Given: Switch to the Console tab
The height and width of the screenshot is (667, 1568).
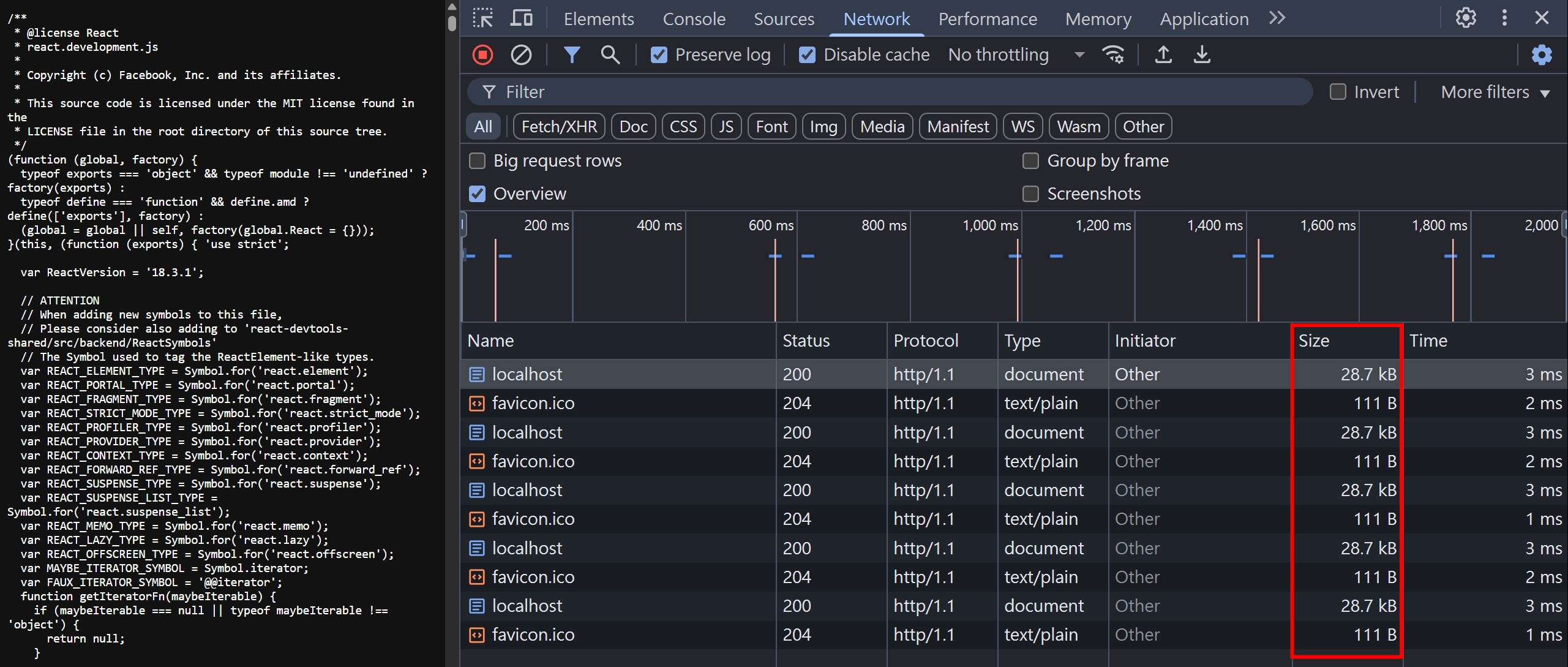Looking at the screenshot, I should (x=694, y=19).
